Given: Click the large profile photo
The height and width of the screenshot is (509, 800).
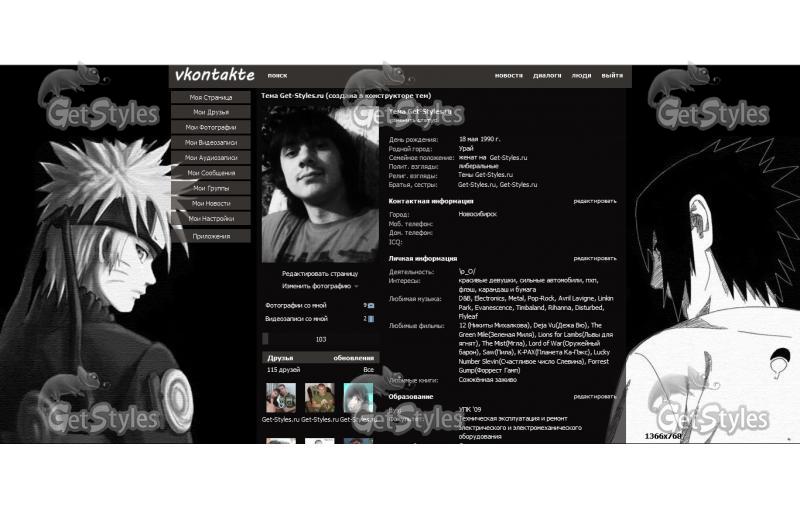Looking at the screenshot, I should point(320,184).
